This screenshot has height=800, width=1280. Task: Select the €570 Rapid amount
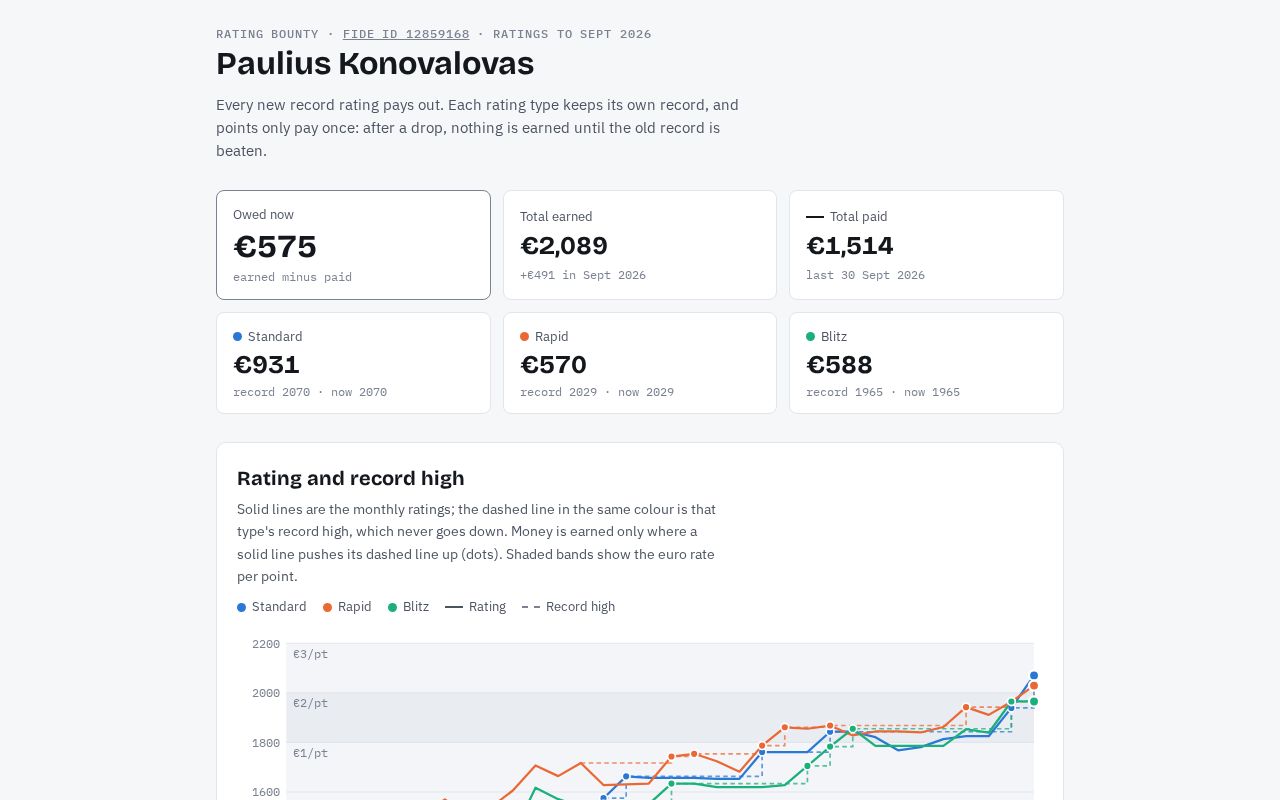click(553, 365)
